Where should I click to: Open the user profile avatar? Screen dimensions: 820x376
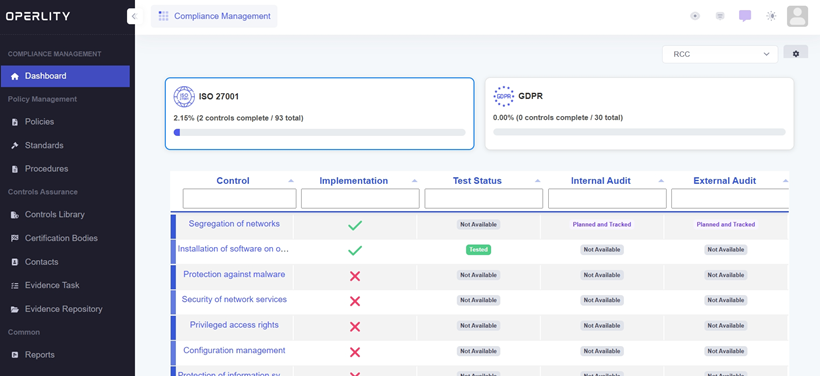(x=798, y=16)
